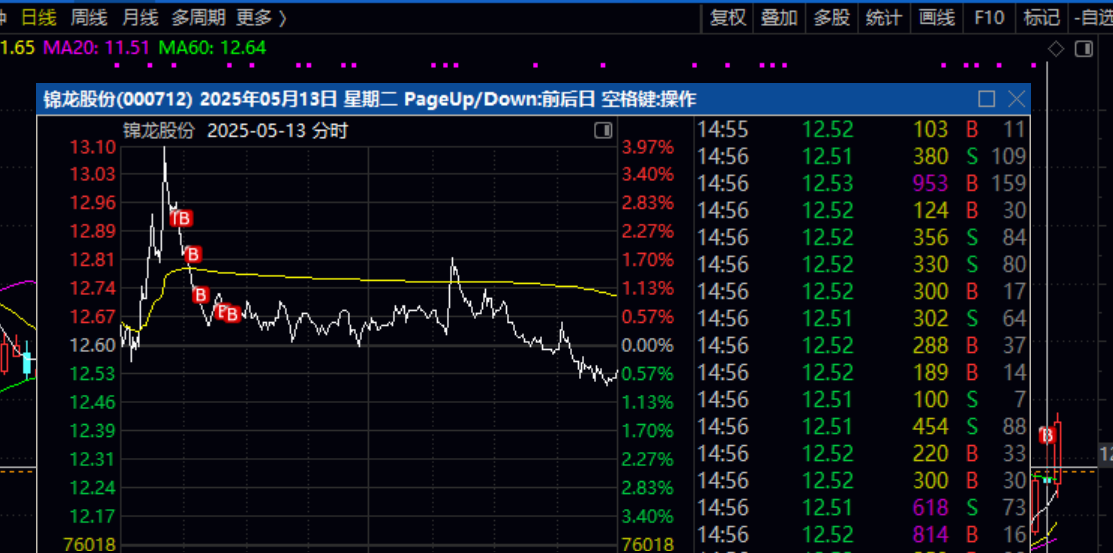Select the tick row with volume 288
The height and width of the screenshot is (553, 1113).
click(862, 345)
